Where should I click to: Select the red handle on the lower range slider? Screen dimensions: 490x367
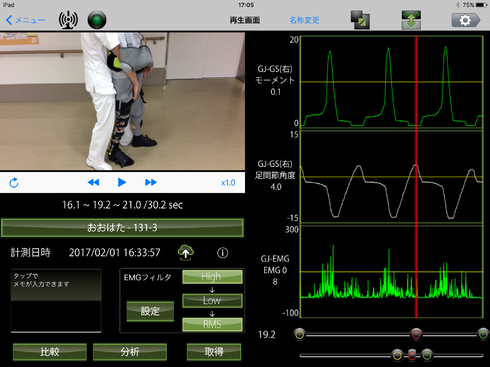[412, 355]
